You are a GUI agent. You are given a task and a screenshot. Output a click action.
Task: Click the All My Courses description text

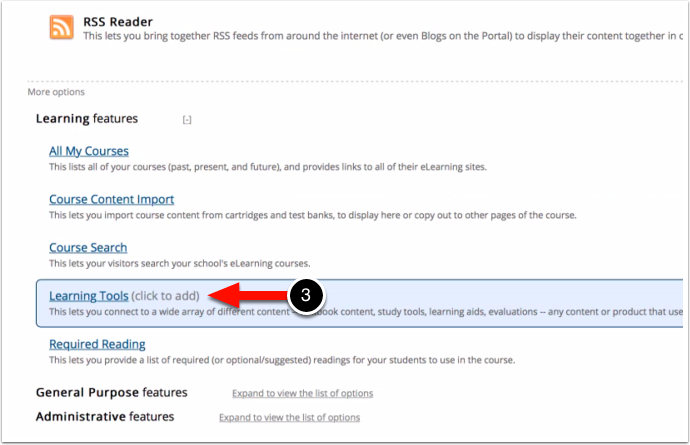[x=268, y=167]
